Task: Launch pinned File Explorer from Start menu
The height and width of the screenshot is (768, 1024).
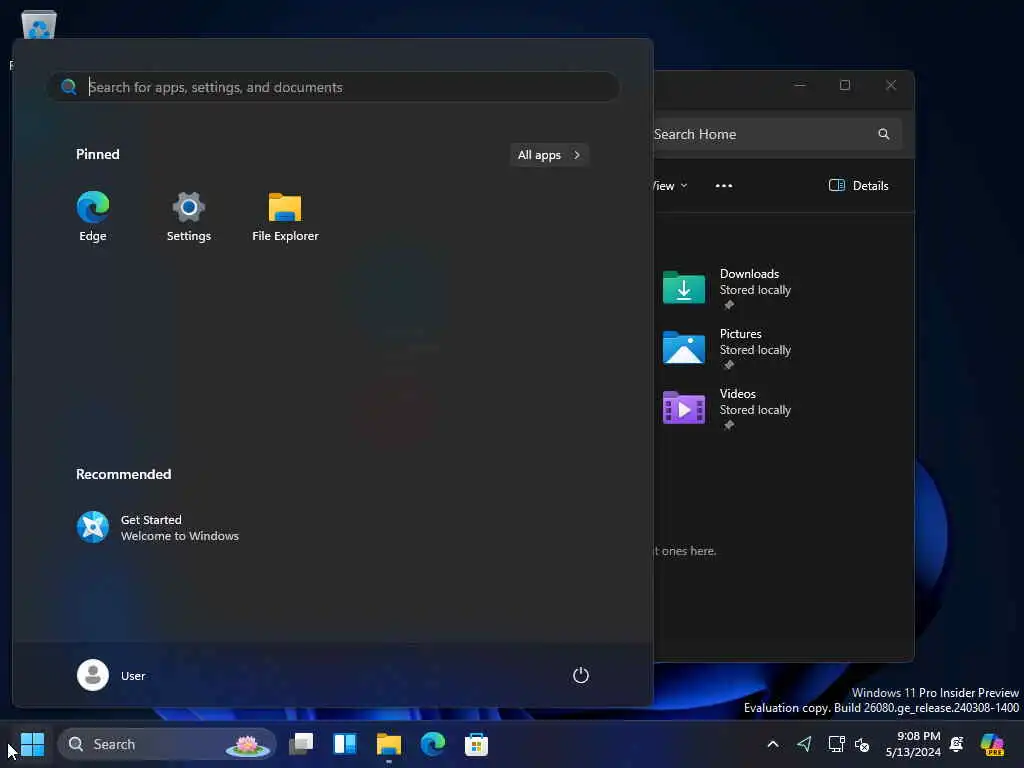Action: pos(285,216)
